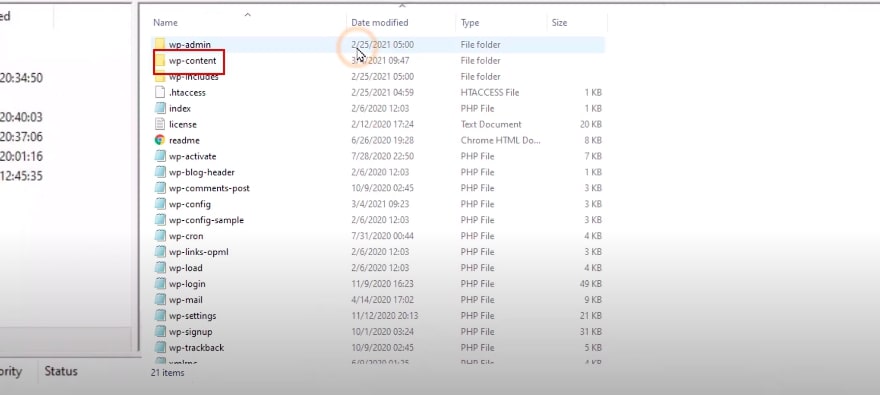880x395 pixels.
Task: Select the wp-mail file name
Action: tap(186, 300)
